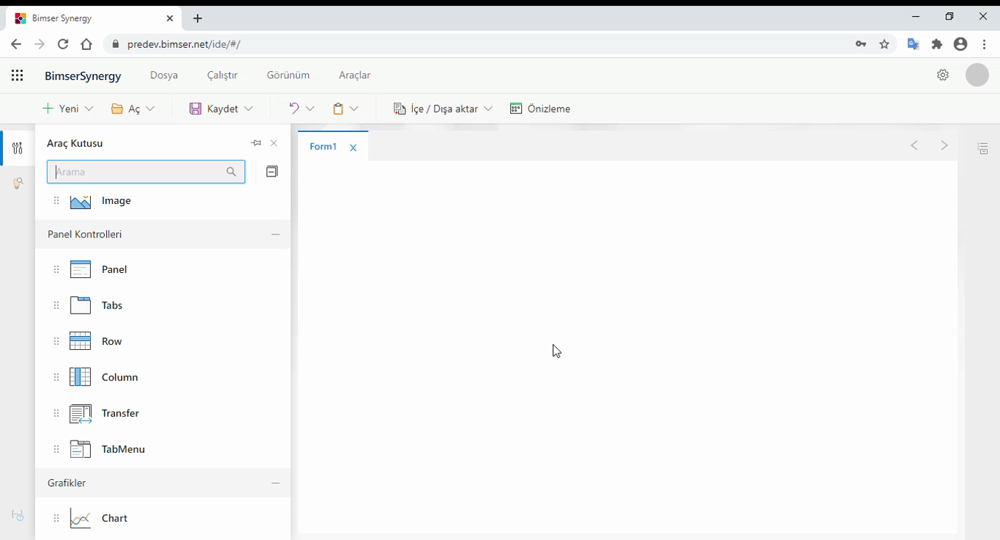
Task: Expand the Kaydet dropdown
Action: tap(248, 109)
